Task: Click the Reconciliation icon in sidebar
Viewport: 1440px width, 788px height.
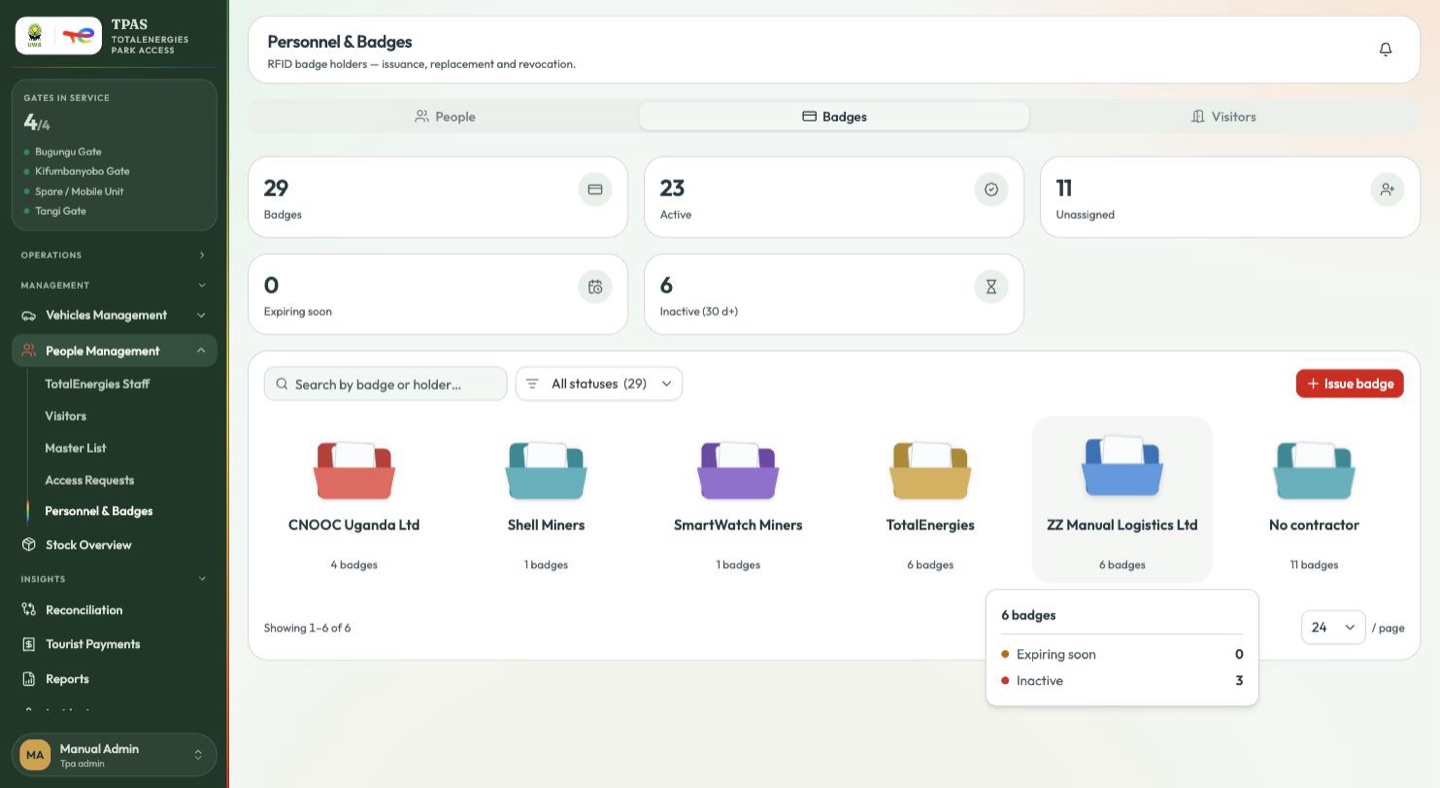Action: click(x=29, y=610)
